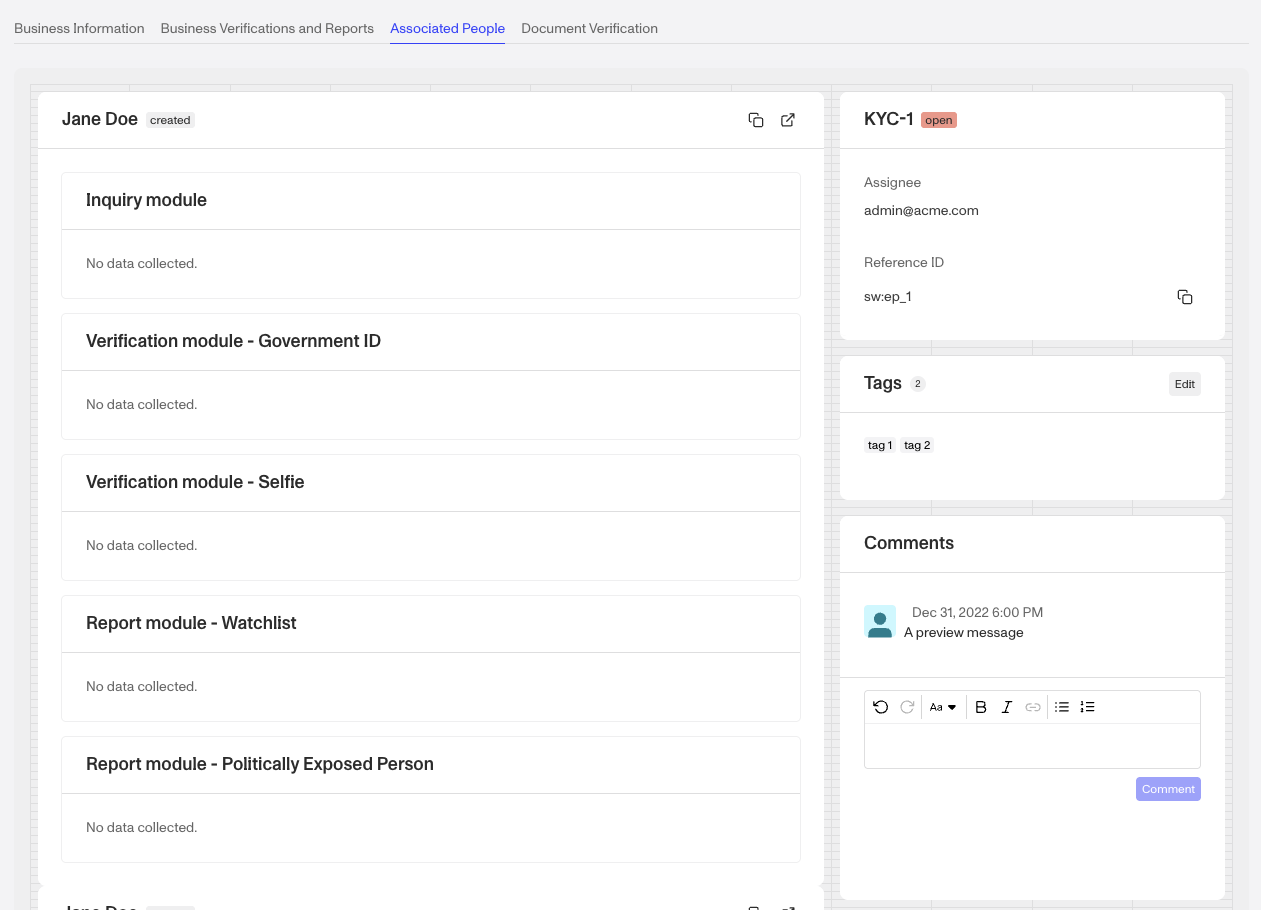Click the 'open' status badge
The image size is (1261, 910).
939,120
